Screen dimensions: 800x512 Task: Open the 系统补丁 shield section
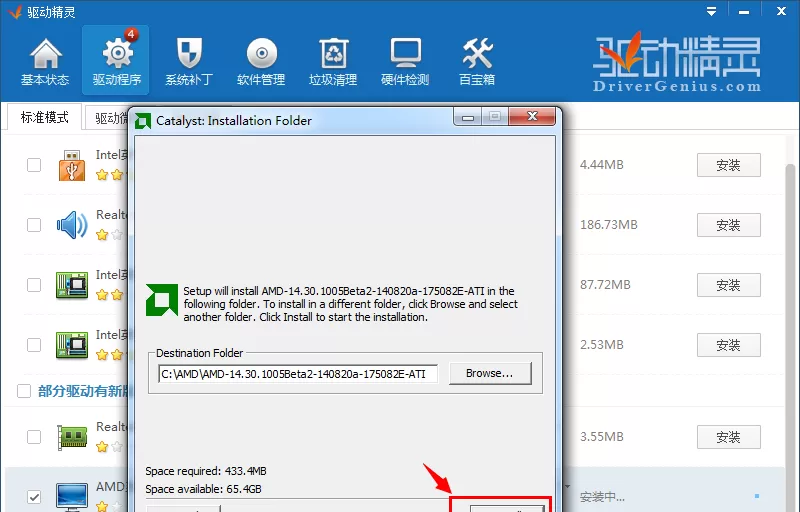pos(189,61)
